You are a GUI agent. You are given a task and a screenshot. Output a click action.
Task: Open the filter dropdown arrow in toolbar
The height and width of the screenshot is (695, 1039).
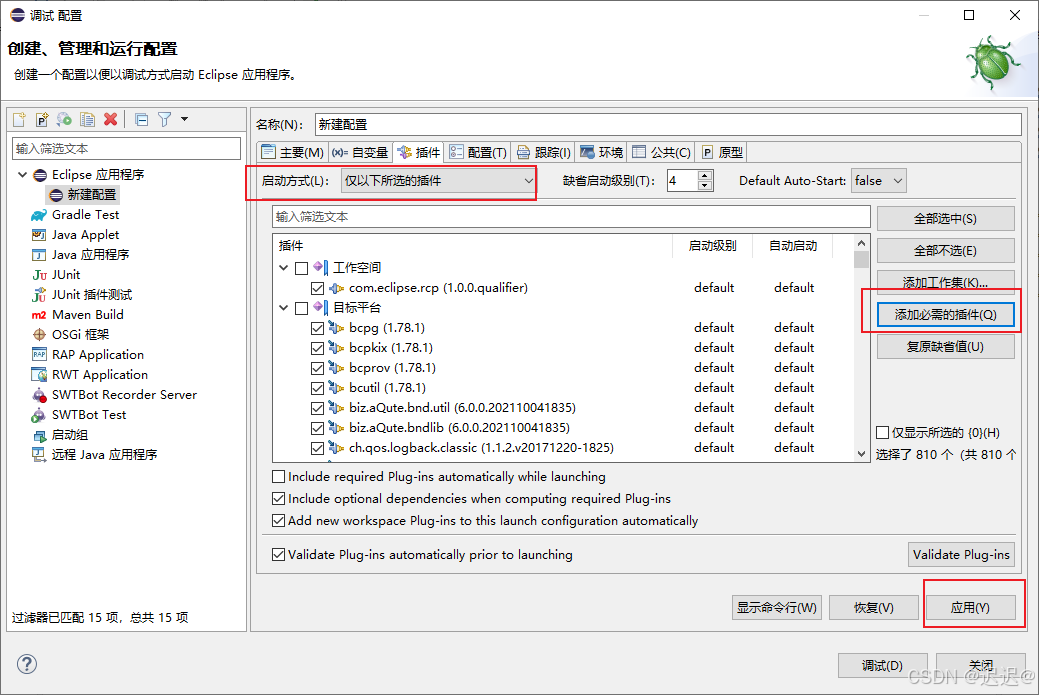184,119
